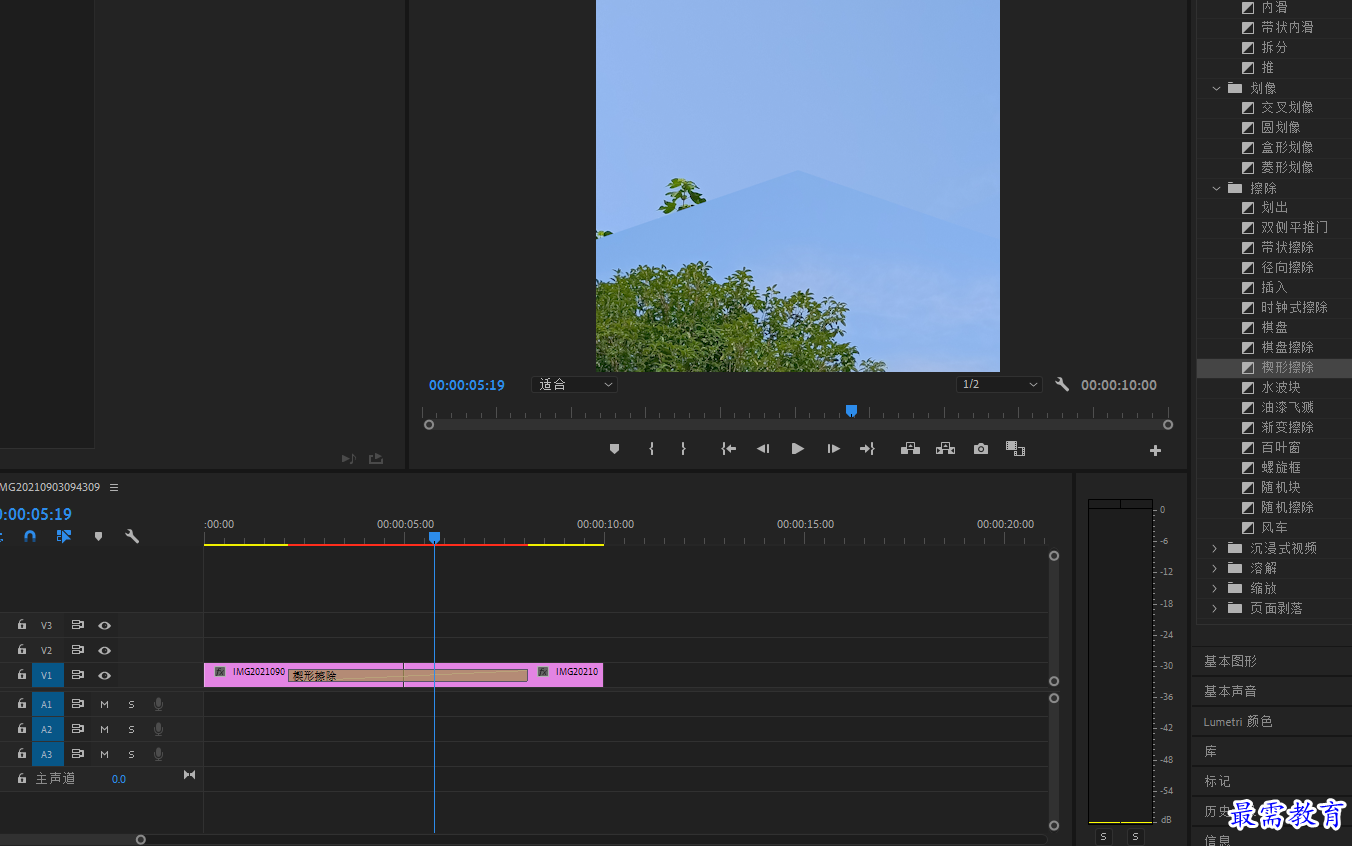This screenshot has height=846, width=1352.
Task: Move the program monitor playhead marker
Action: click(851, 410)
